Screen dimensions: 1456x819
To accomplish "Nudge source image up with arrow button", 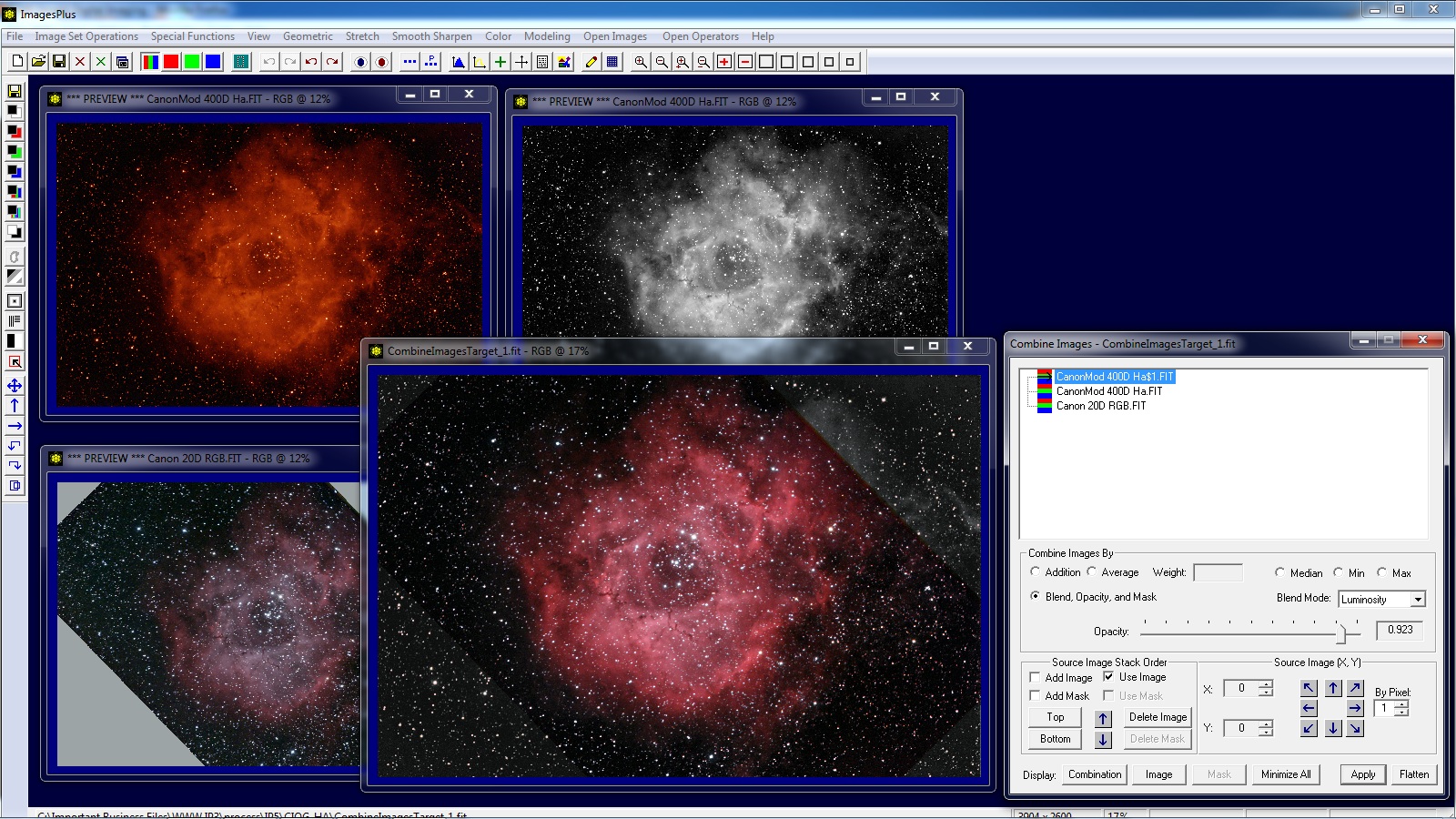I will point(1332,688).
